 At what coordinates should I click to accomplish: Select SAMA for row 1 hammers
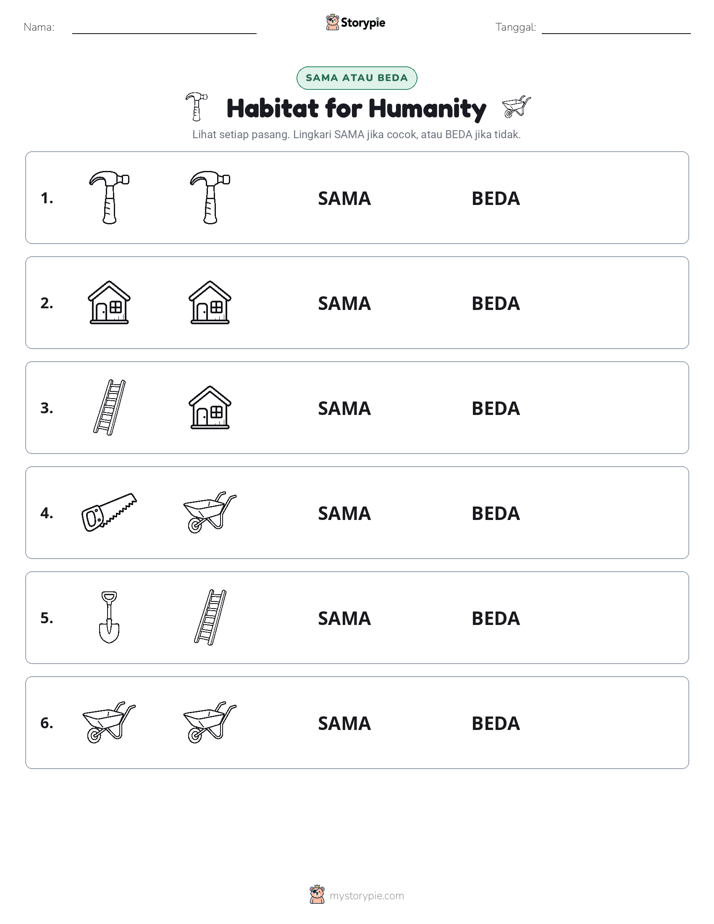(x=344, y=199)
